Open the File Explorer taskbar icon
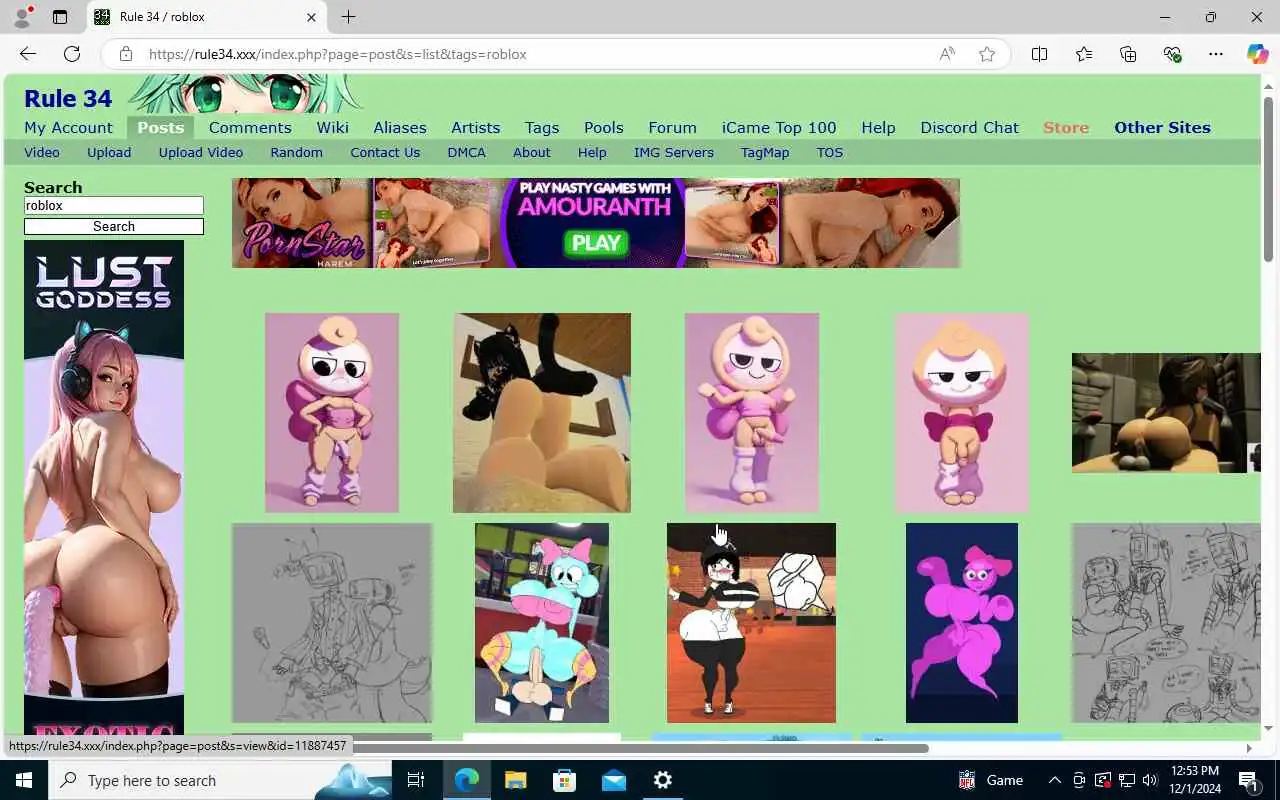The width and height of the screenshot is (1280, 800). click(x=516, y=780)
